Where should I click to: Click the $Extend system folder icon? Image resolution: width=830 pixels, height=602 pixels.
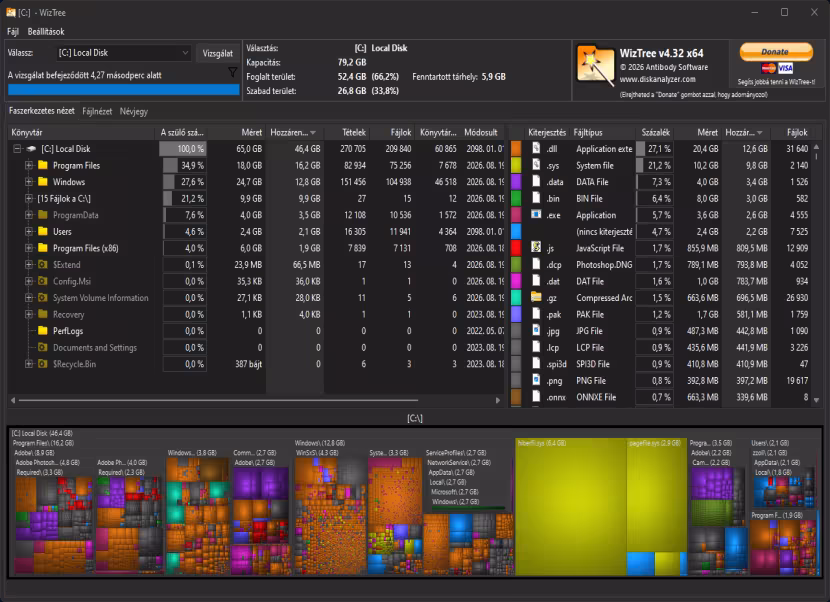43,264
